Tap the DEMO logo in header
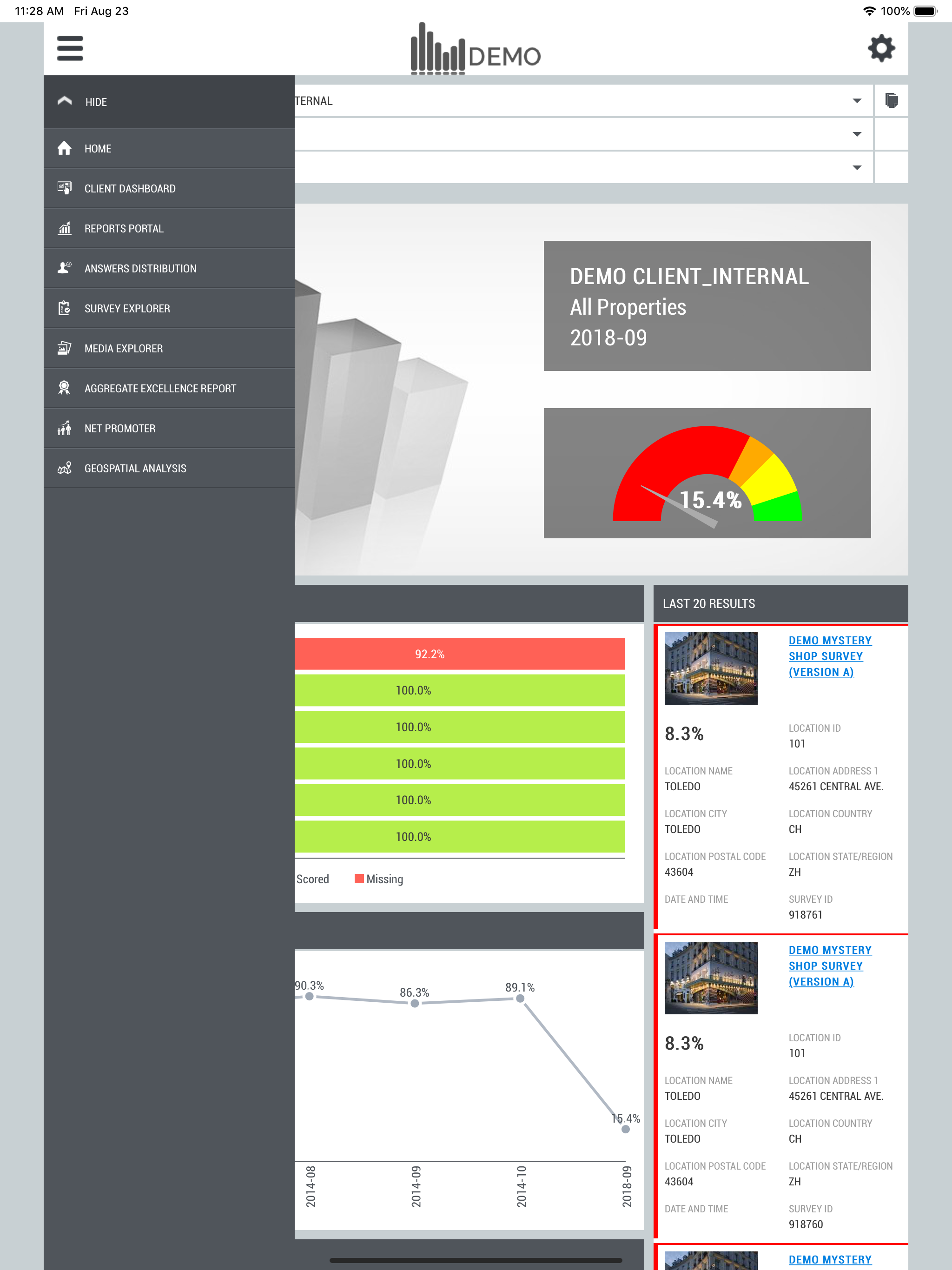952x1270 pixels. [x=476, y=49]
